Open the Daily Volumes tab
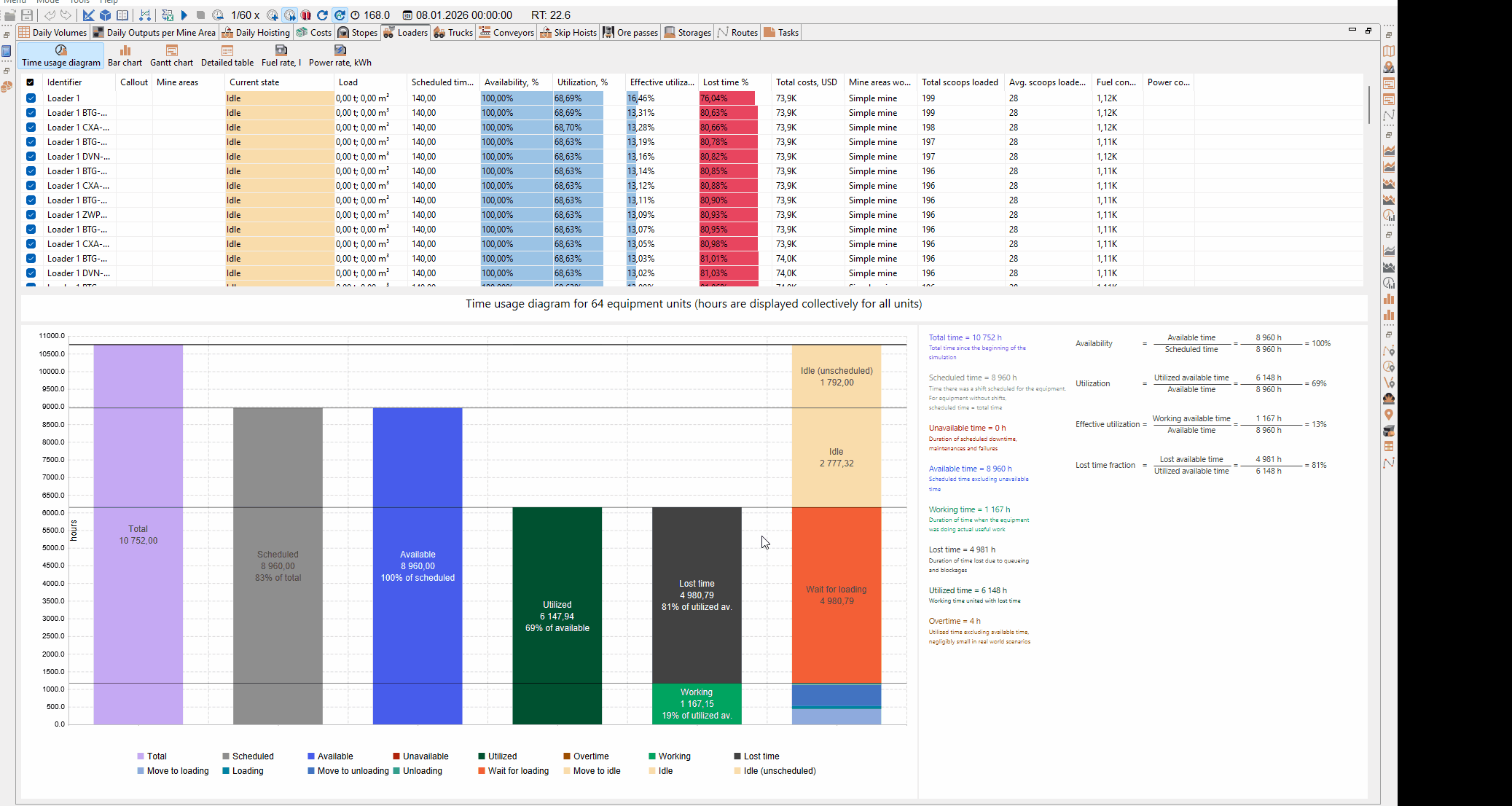The image size is (1512, 806). coord(52,33)
